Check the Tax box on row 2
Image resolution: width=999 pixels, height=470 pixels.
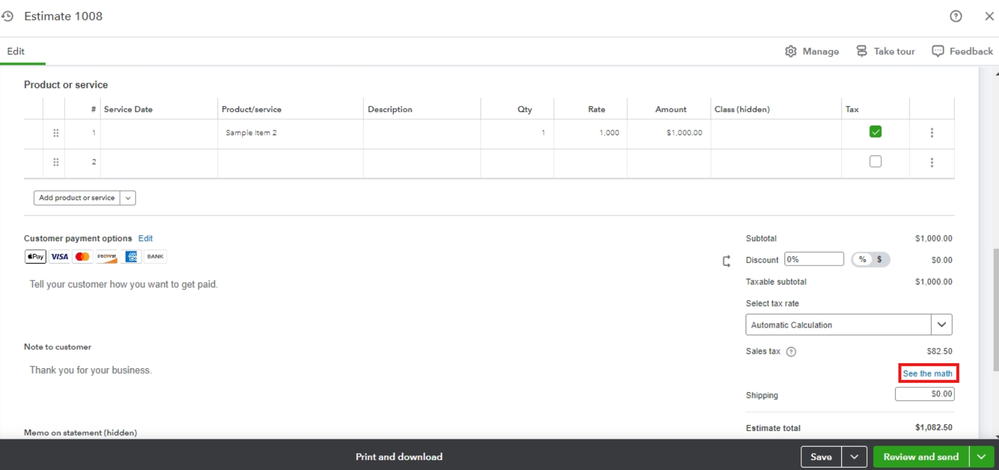[875, 162]
